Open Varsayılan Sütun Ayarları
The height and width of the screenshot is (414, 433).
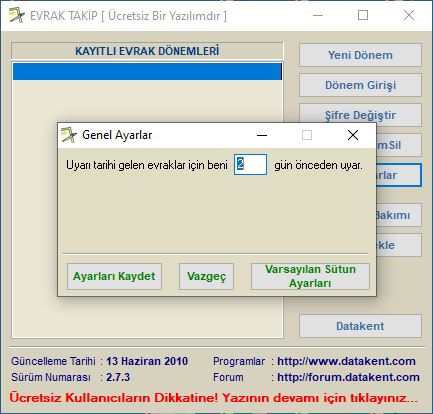point(310,276)
